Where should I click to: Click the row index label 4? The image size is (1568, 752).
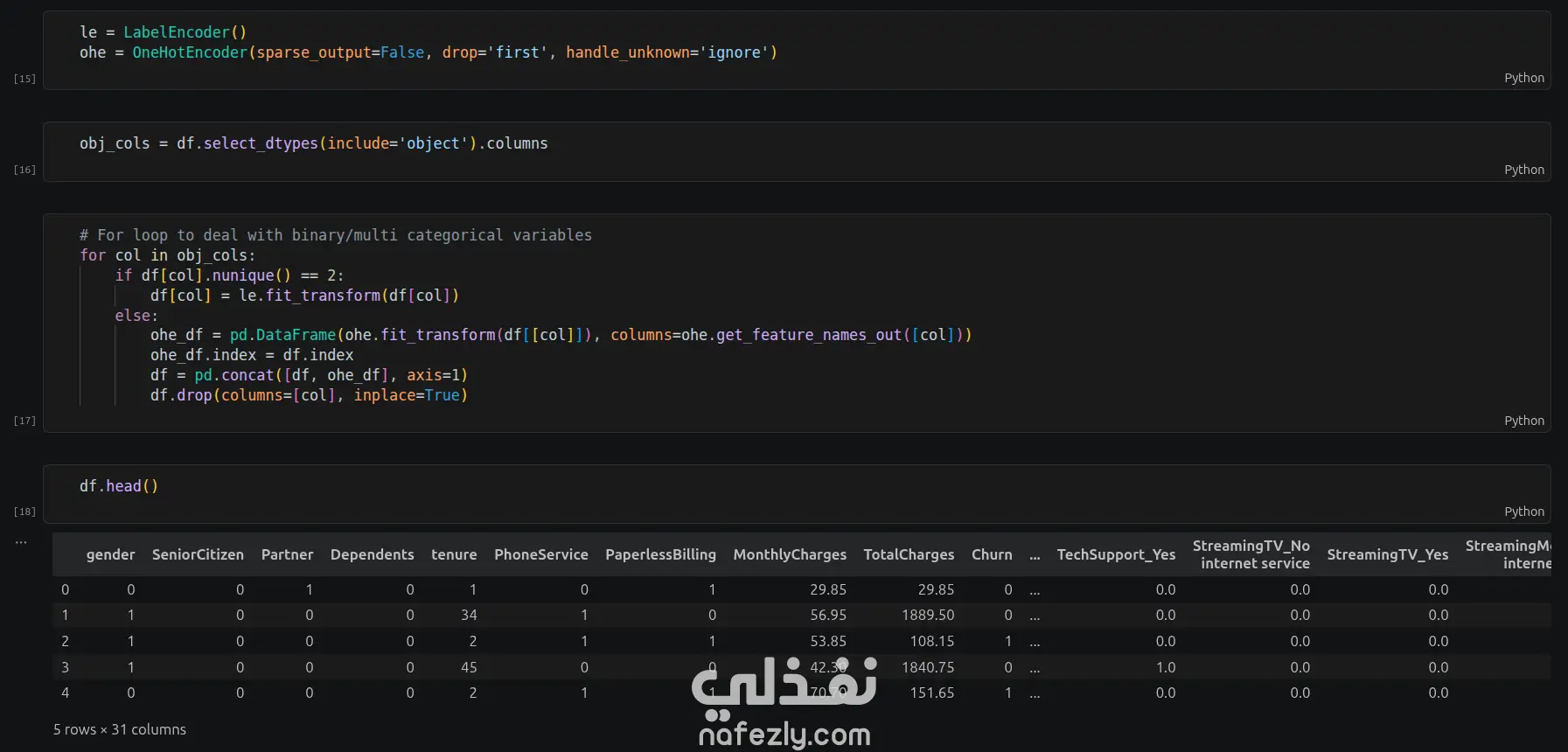(x=65, y=693)
